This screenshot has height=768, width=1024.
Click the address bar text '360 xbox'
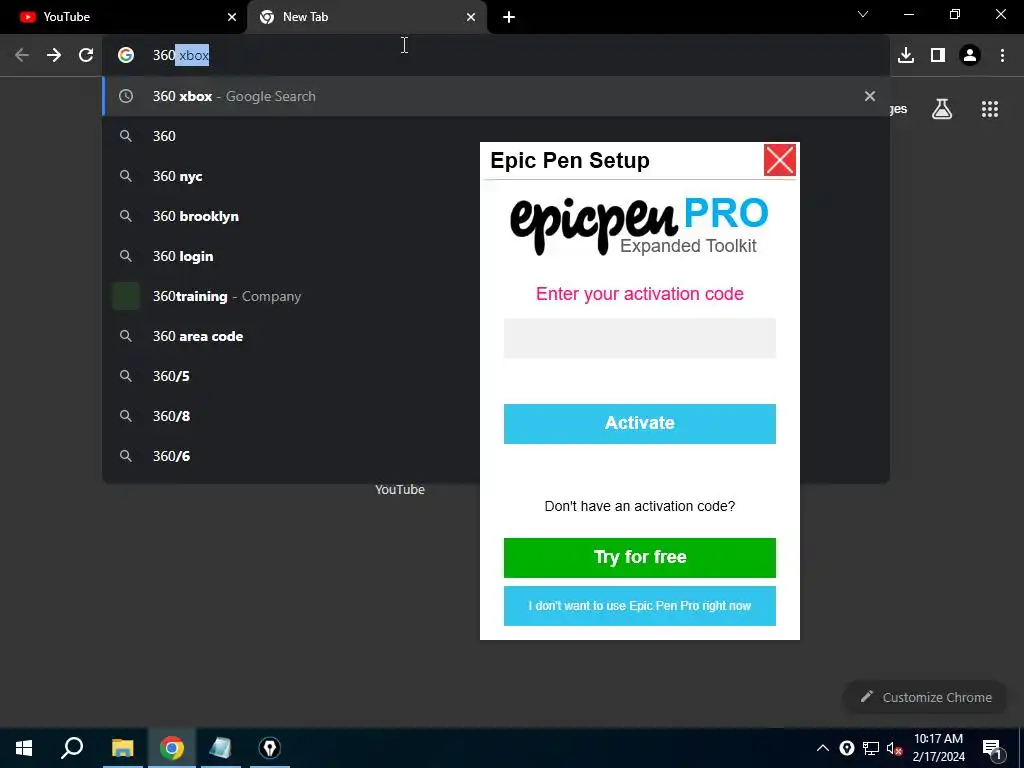click(x=181, y=56)
